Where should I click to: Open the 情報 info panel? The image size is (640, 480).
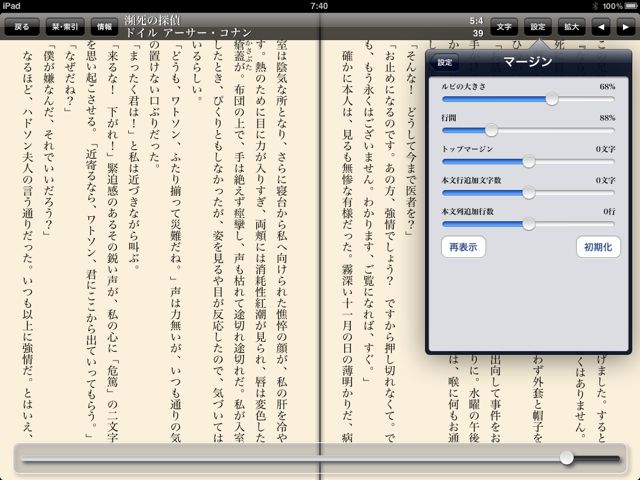[104, 27]
